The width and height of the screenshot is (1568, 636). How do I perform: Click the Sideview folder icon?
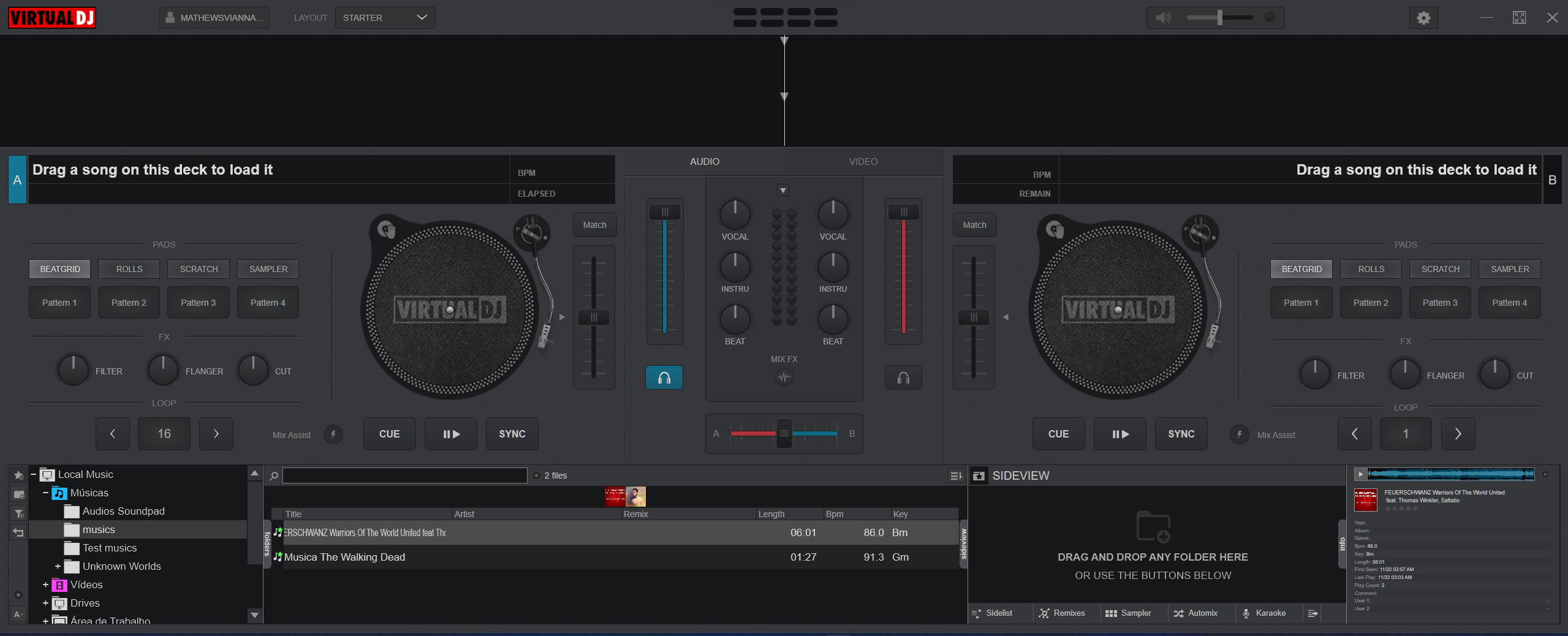[979, 475]
